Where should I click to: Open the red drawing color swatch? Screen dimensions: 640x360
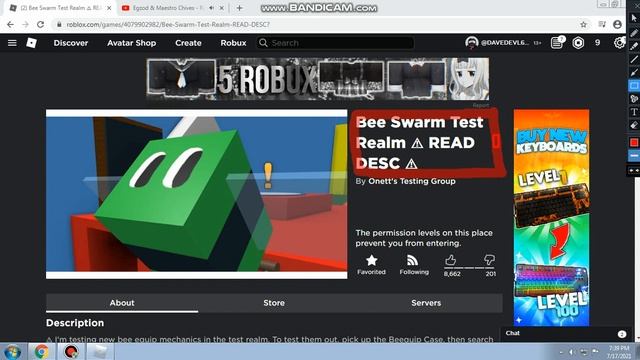pos(634,142)
